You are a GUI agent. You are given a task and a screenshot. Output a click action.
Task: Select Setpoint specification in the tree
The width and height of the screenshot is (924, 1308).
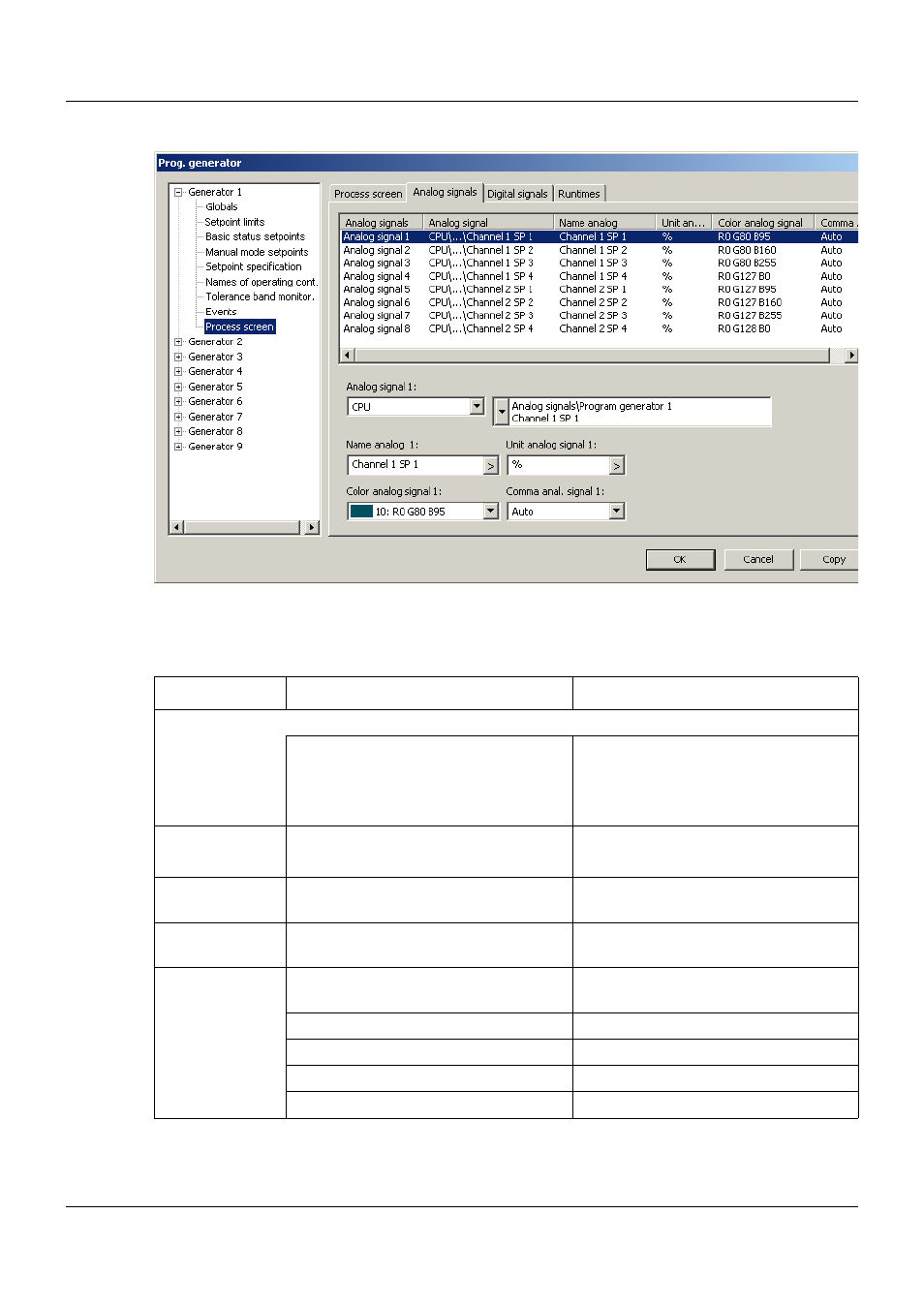tap(253, 266)
